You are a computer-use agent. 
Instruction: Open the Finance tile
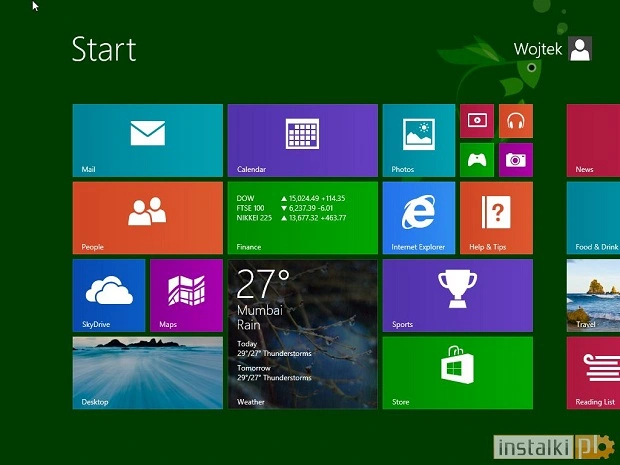pos(303,218)
